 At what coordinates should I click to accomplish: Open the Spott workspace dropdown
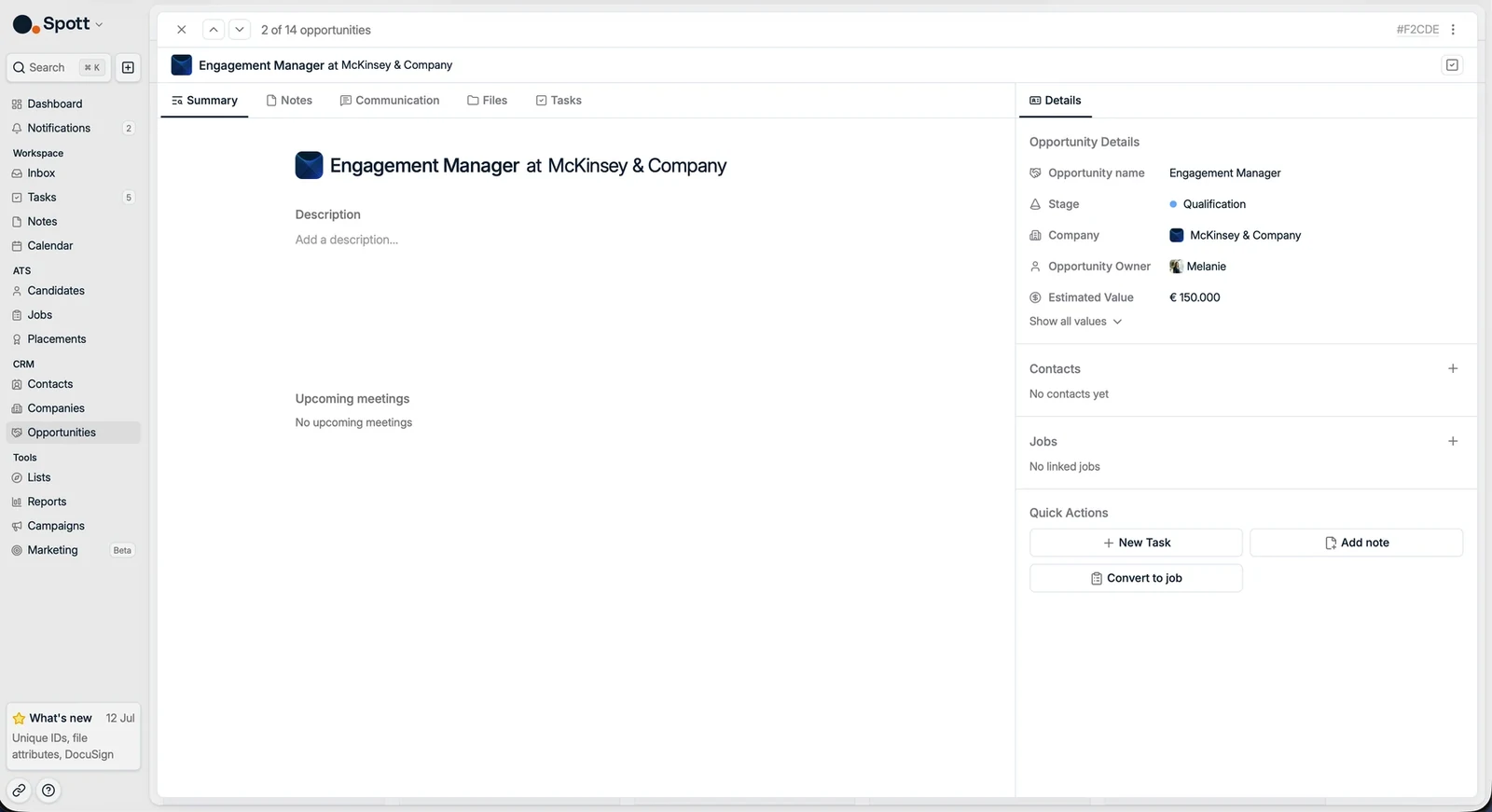58,24
